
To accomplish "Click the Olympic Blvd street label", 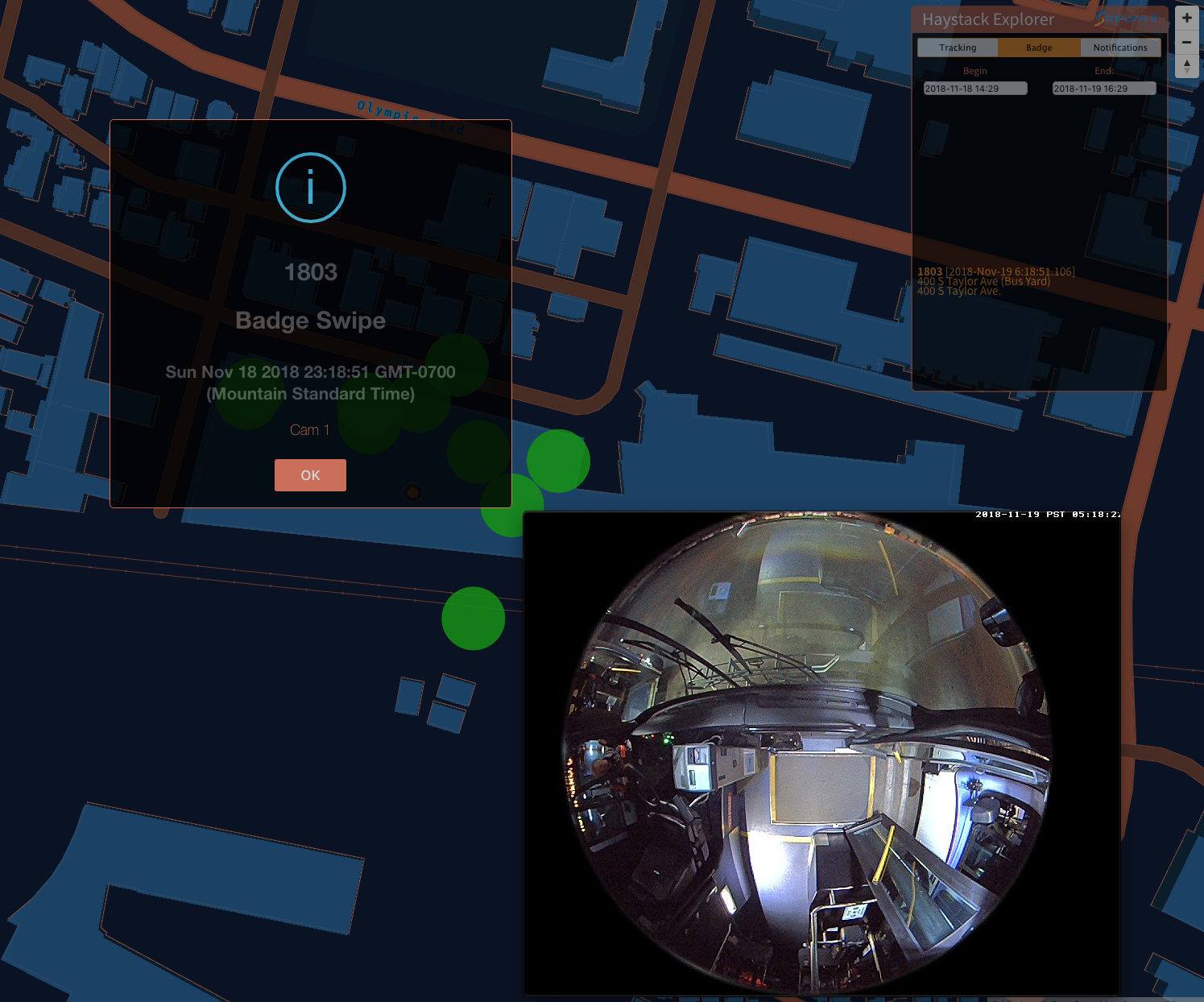I will click(x=411, y=118).
